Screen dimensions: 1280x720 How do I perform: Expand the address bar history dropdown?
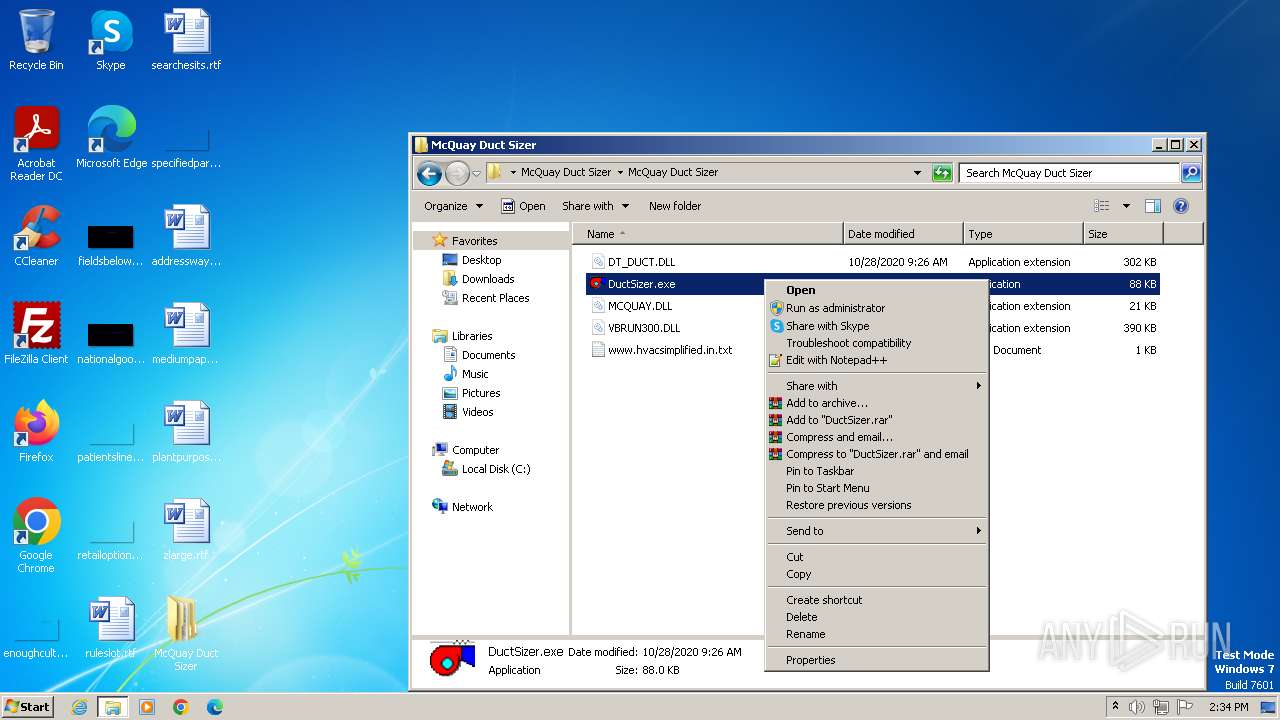918,173
